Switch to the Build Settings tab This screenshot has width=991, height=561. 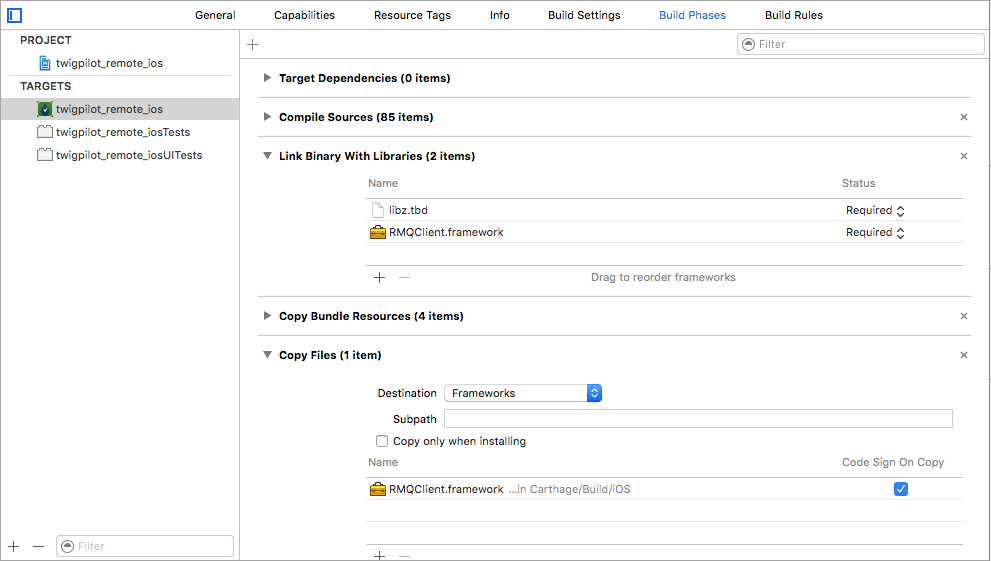[584, 15]
